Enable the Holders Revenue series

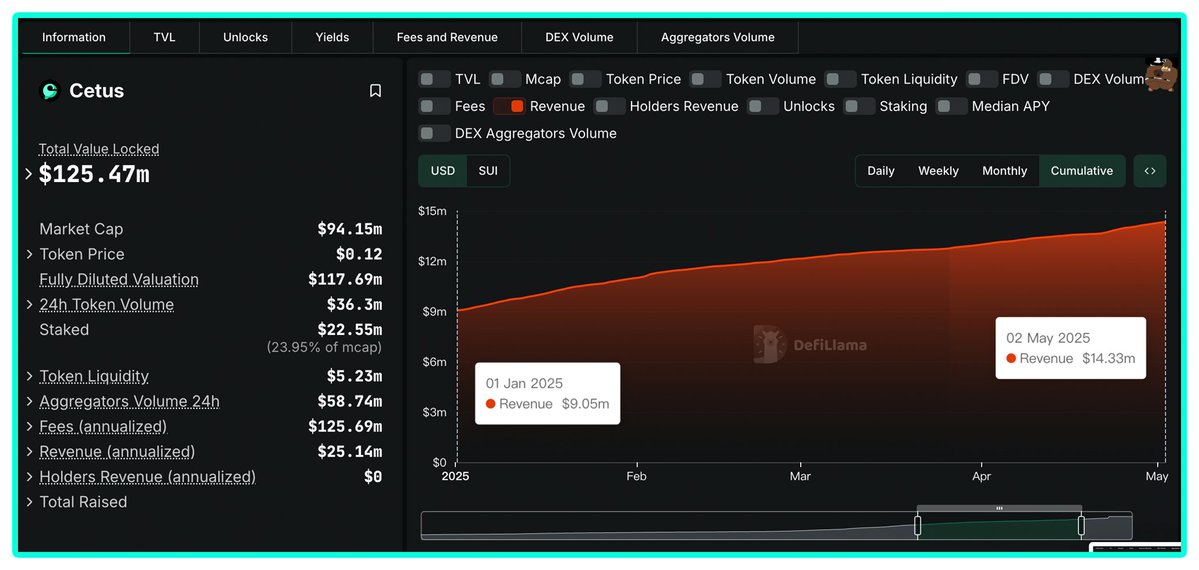tap(610, 106)
